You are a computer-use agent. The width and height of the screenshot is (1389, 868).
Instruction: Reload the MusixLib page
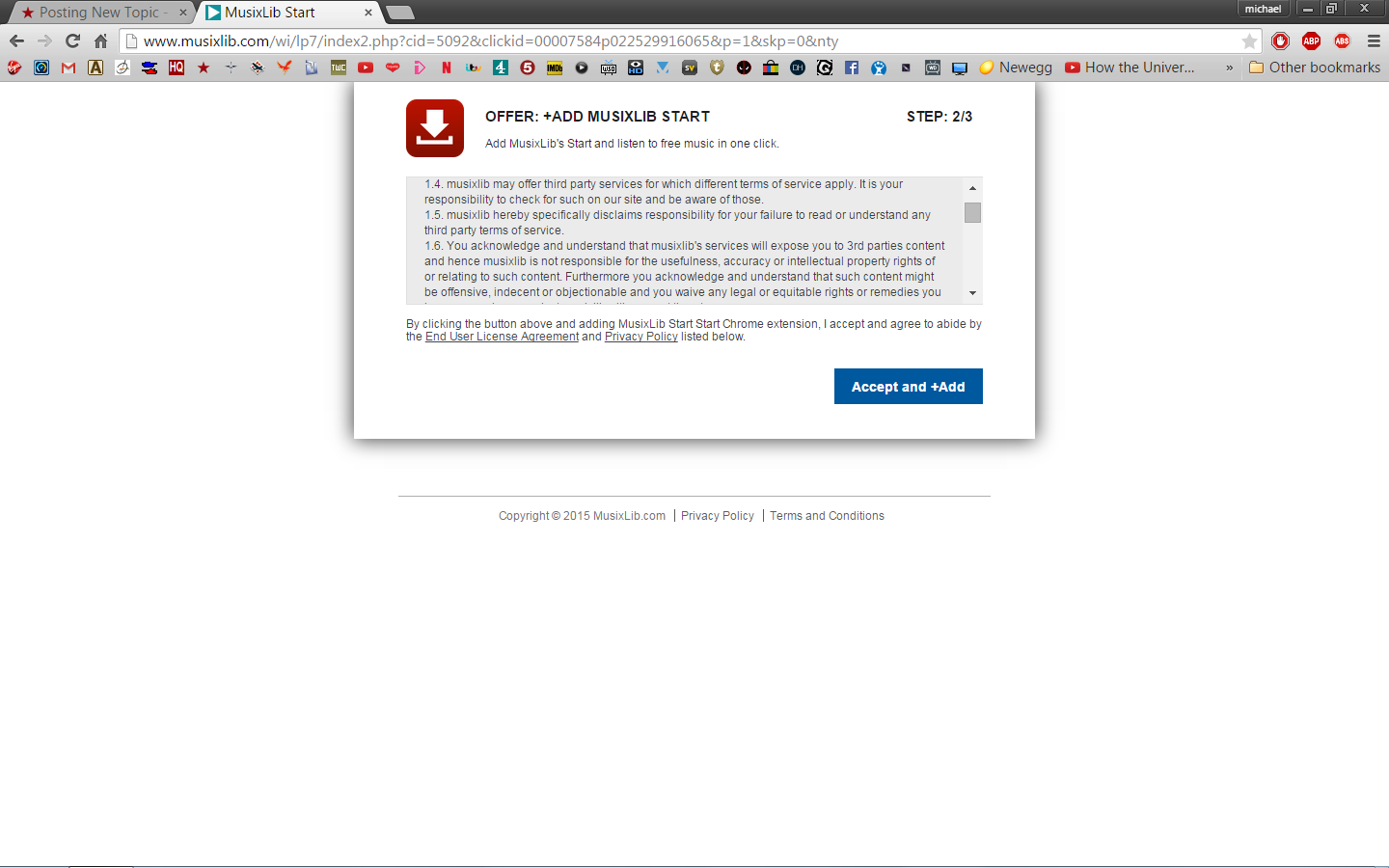(72, 41)
